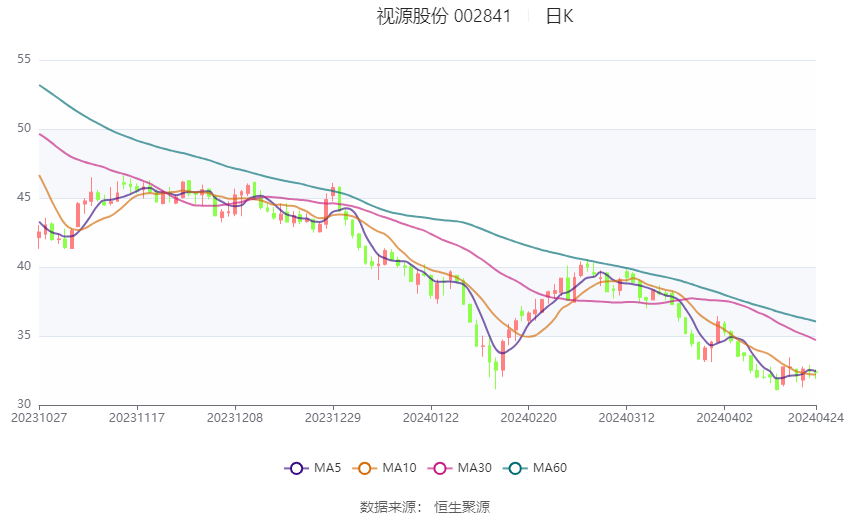850x517 pixels.
Task: Click the 20231229 date on the x-axis
Action: click(333, 417)
